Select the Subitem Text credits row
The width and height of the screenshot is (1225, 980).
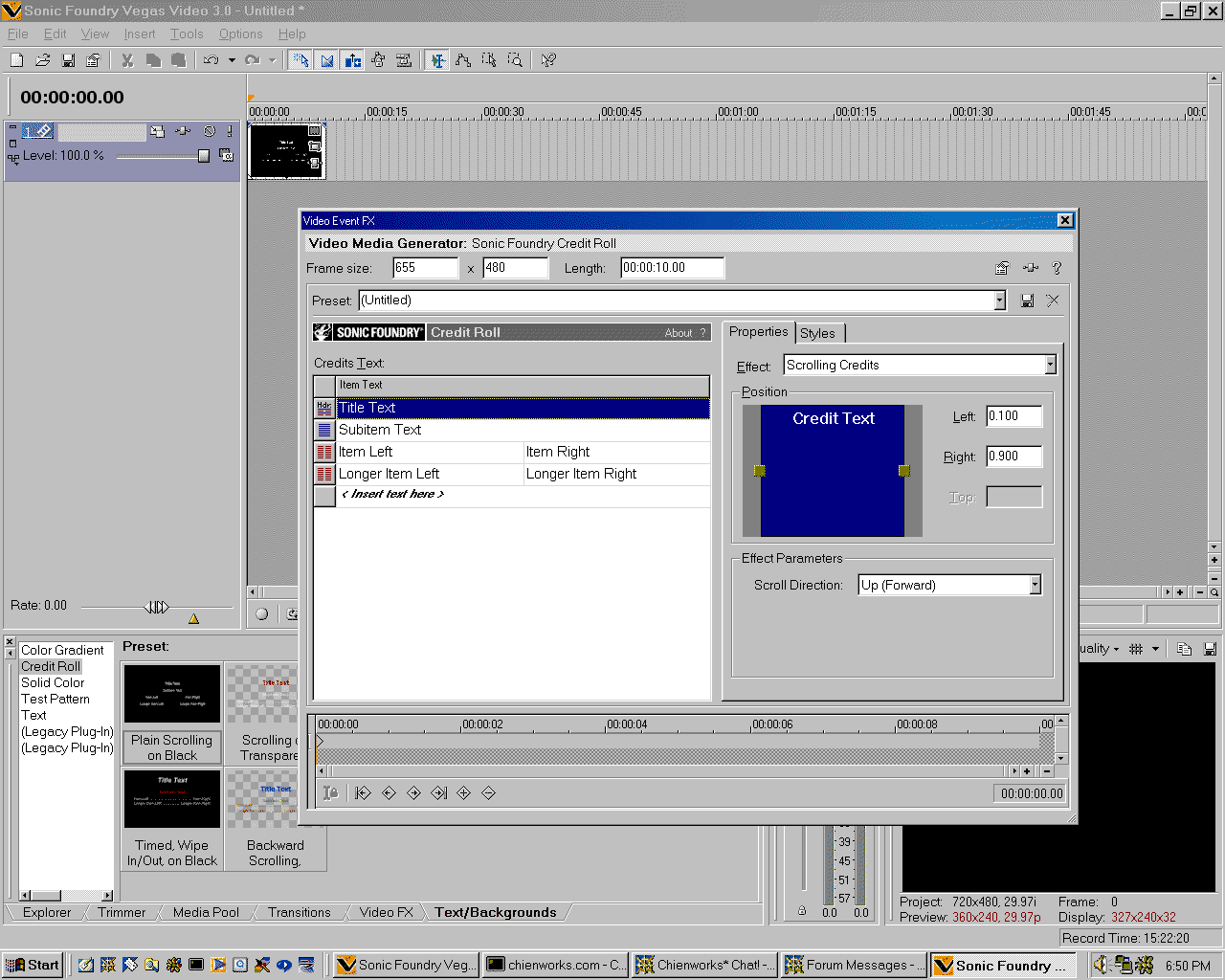[512, 431]
